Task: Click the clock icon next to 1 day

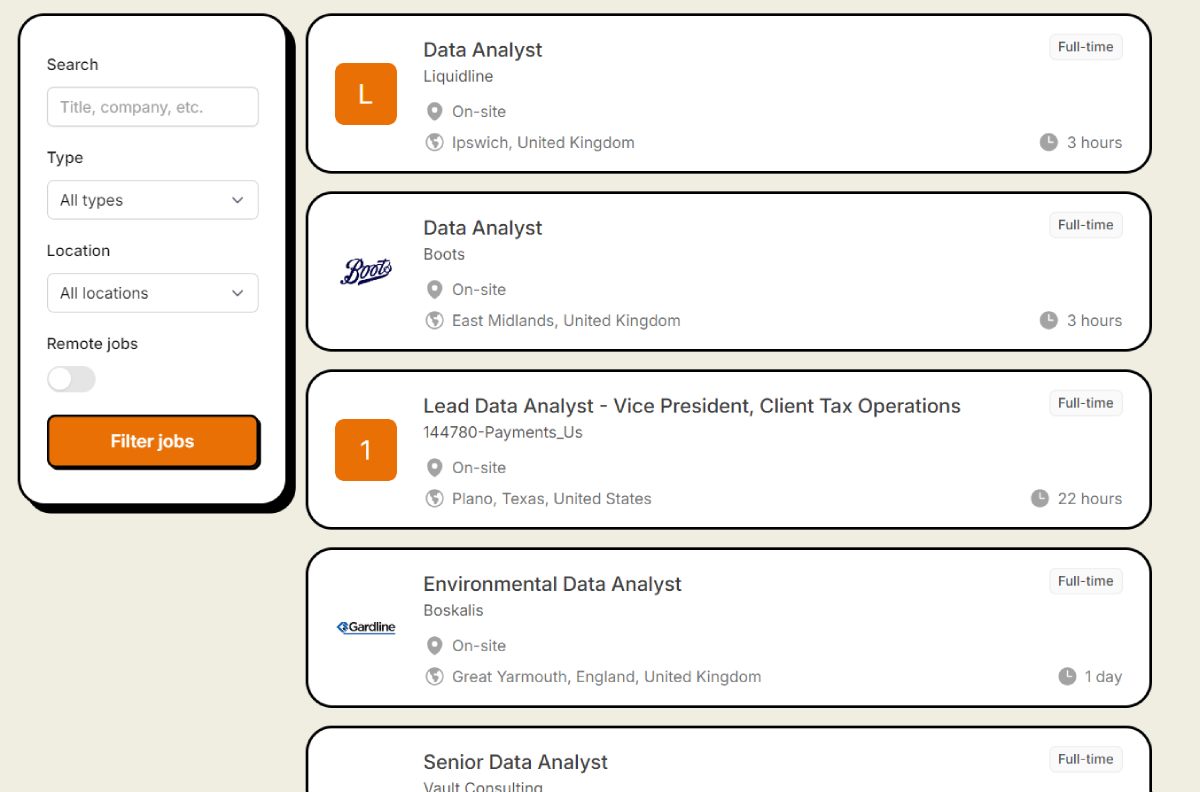Action: tap(1067, 676)
